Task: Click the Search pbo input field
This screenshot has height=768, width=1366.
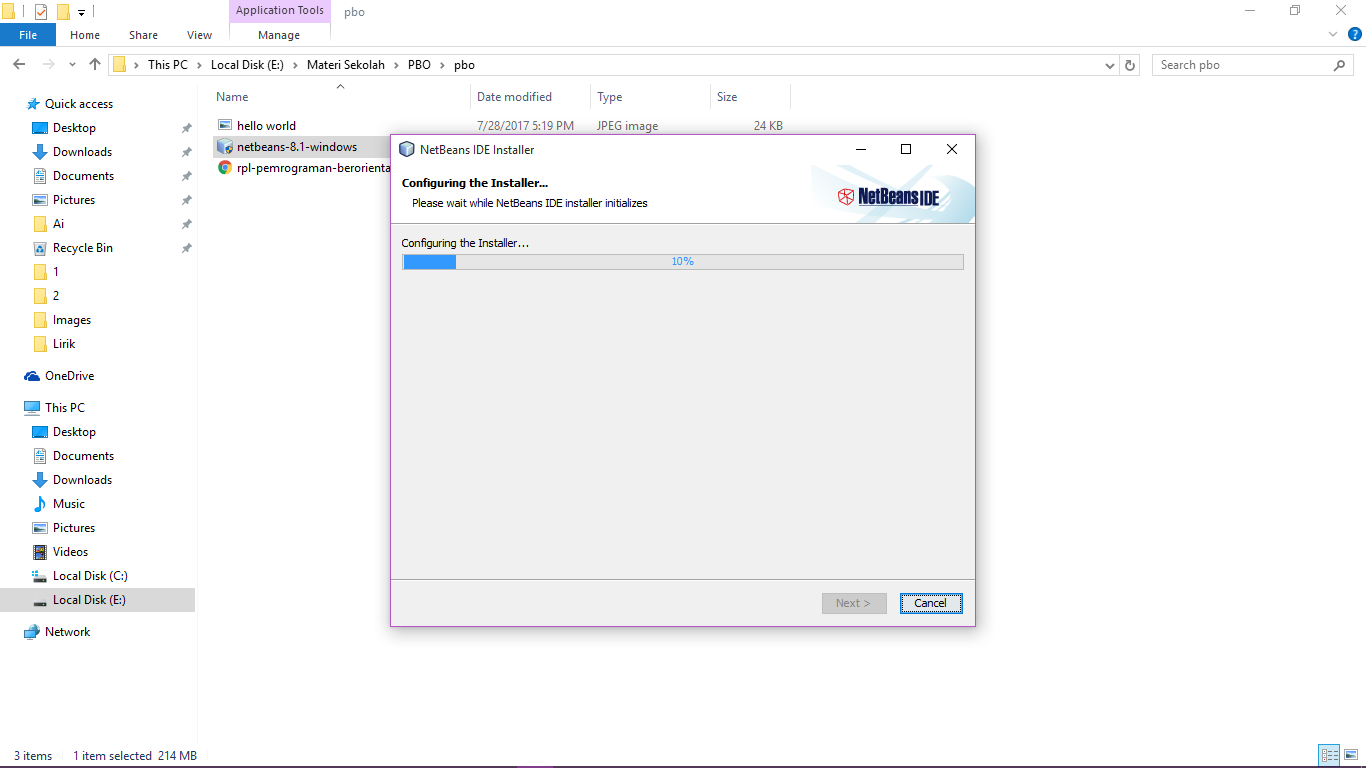Action: pos(1242,65)
